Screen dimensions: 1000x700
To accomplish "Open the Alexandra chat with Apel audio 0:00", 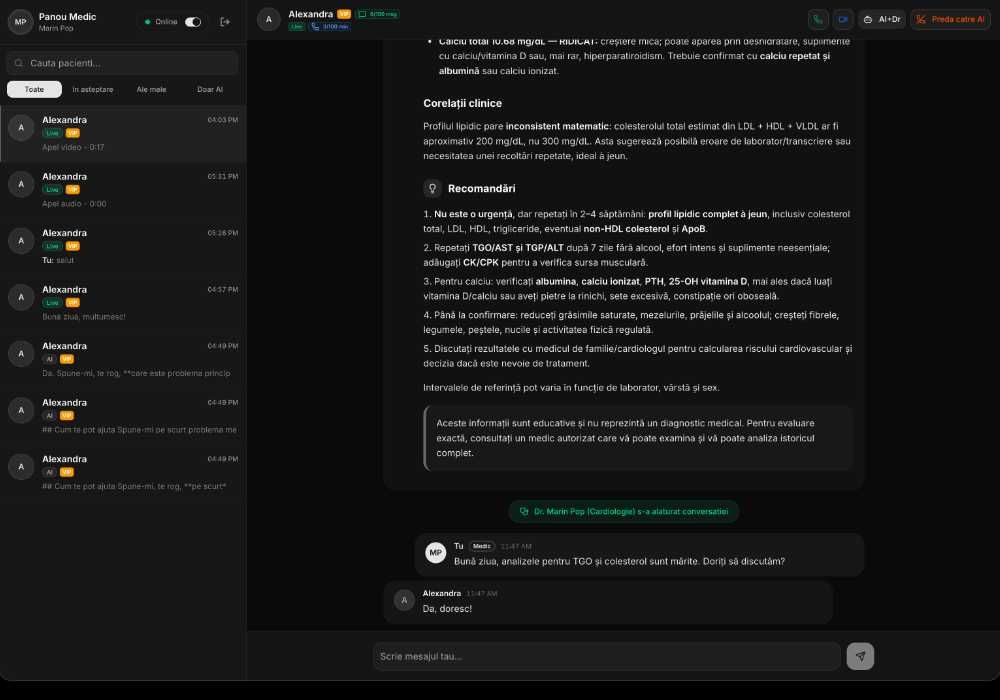I will click(123, 190).
